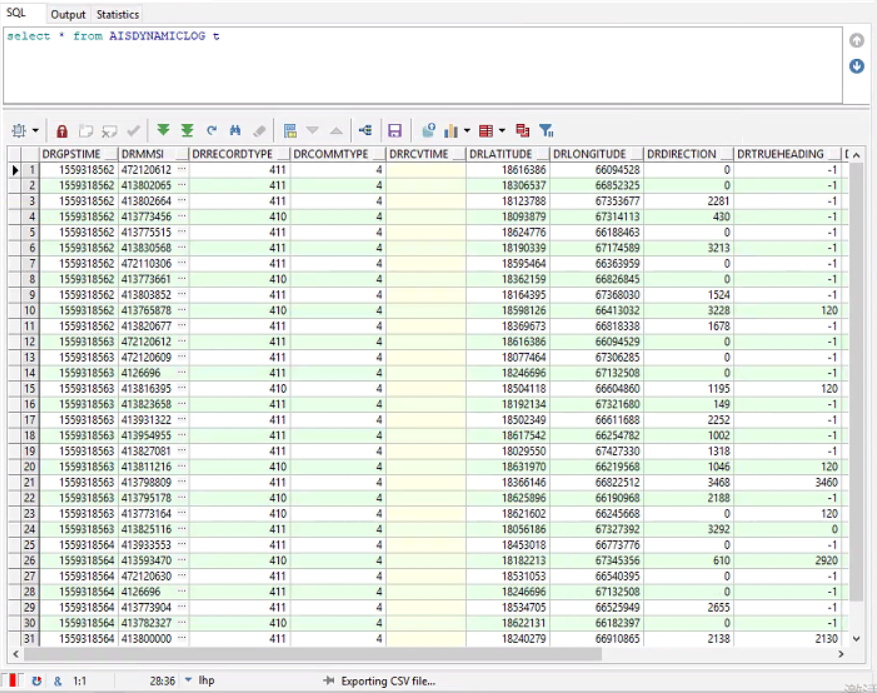Click the 1:1 zoom control in the status bar
This screenshot has height=693, width=877.
79,681
